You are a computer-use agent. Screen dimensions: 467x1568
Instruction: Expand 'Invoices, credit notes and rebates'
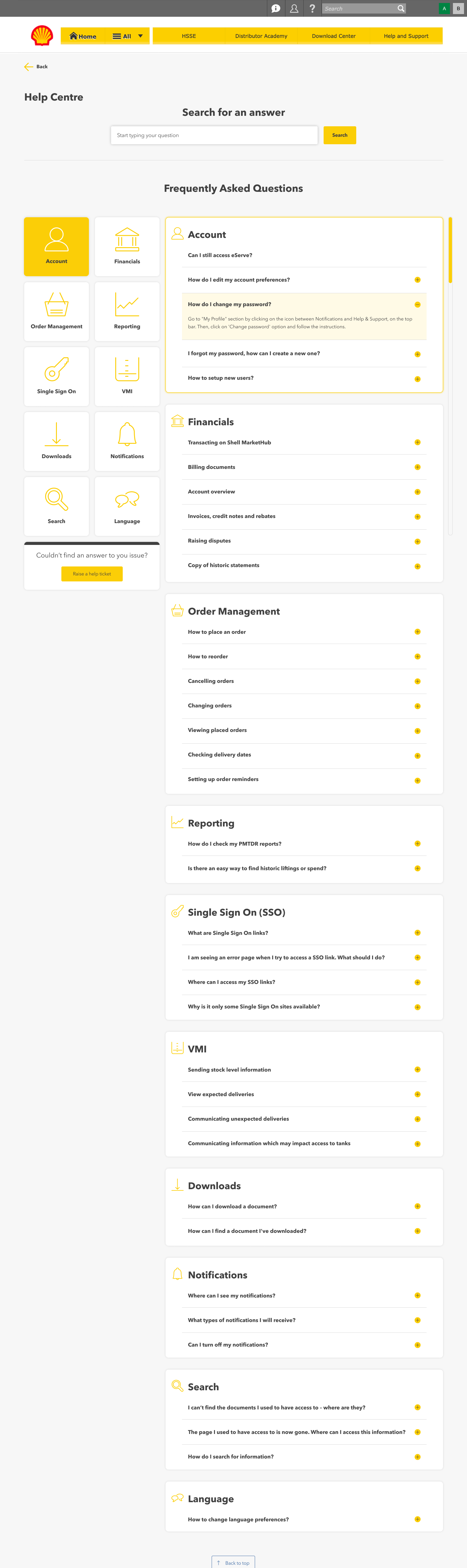click(x=417, y=517)
